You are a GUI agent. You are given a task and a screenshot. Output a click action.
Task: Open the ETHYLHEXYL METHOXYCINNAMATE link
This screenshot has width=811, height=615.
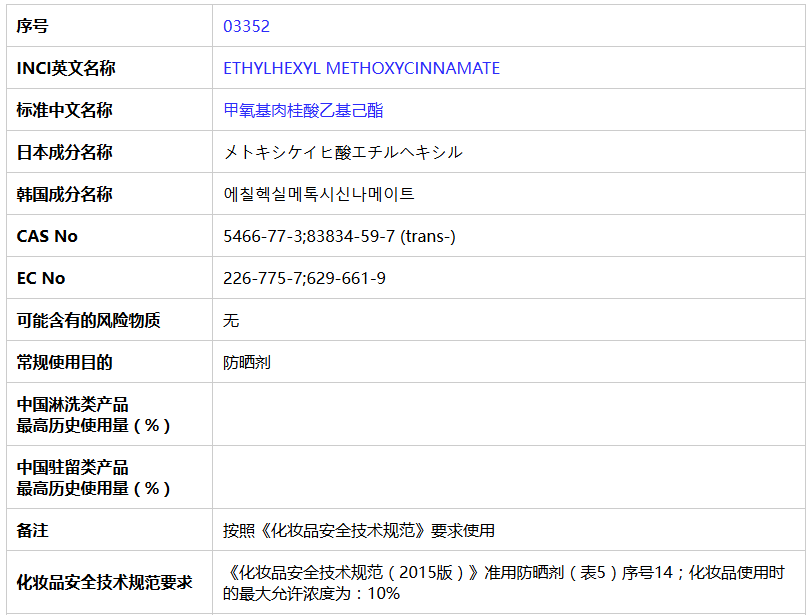click(362, 68)
